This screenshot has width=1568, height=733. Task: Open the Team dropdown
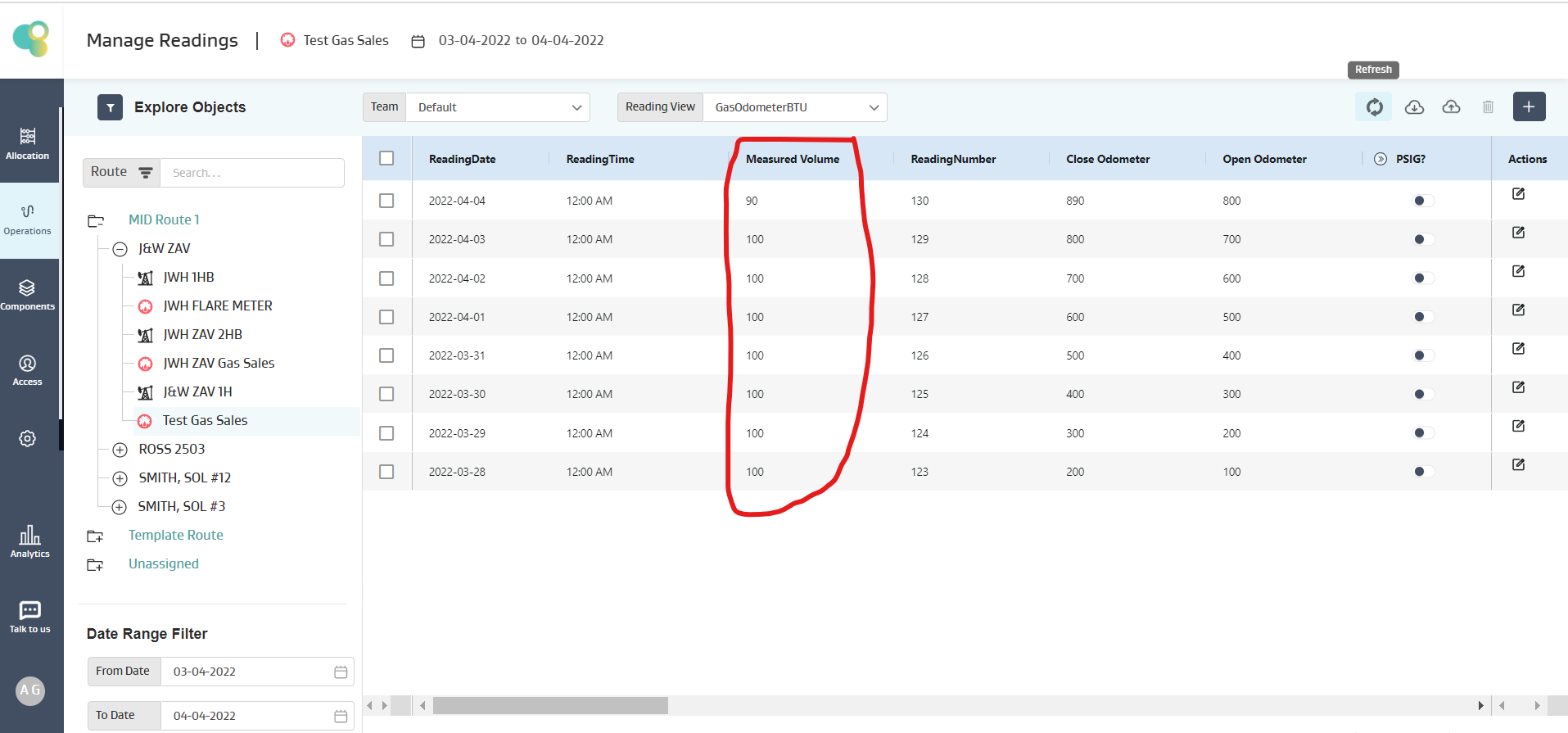[x=497, y=107]
